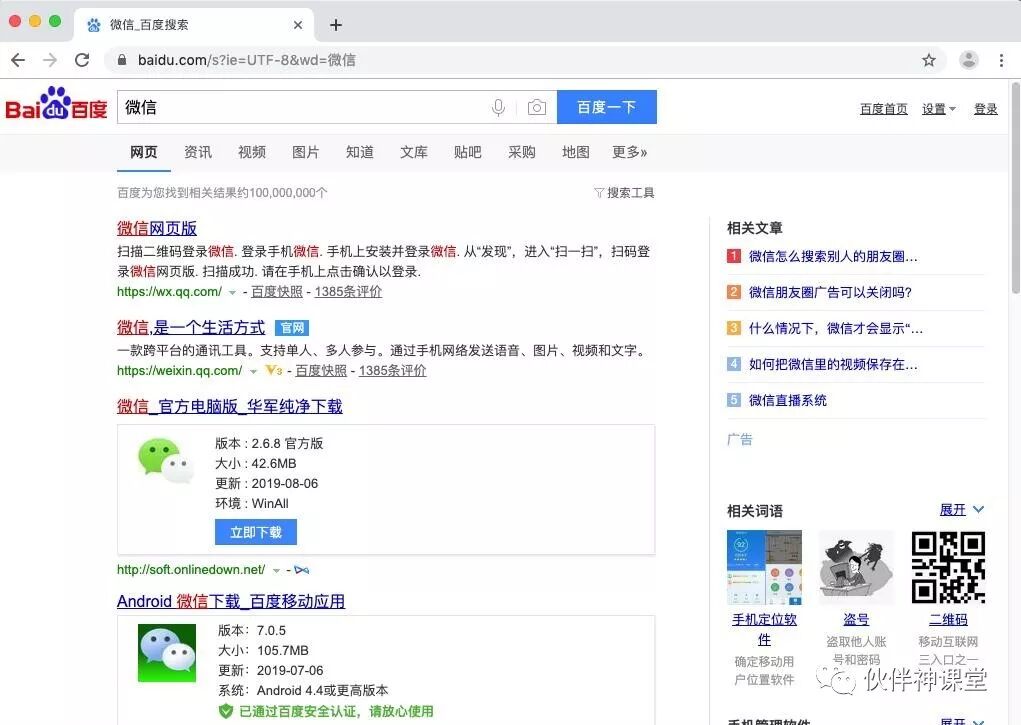Click the 二维码 text link
The height and width of the screenshot is (725, 1021).
[x=948, y=619]
